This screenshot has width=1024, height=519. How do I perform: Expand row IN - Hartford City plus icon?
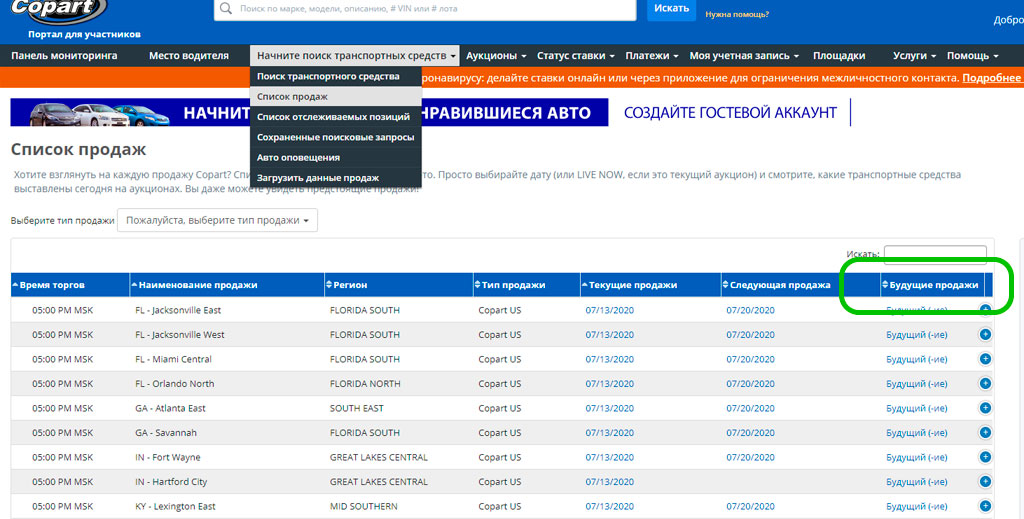[985, 481]
